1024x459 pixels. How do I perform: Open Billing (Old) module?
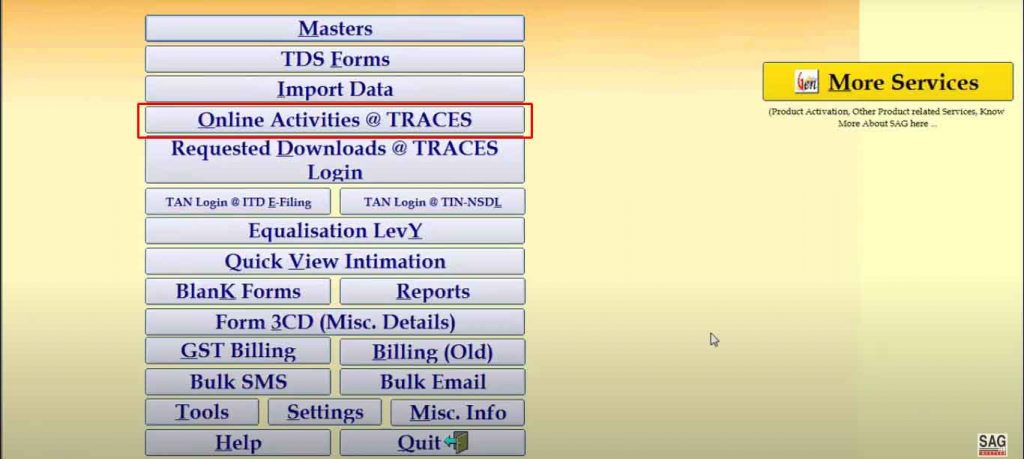pyautogui.click(x=432, y=352)
